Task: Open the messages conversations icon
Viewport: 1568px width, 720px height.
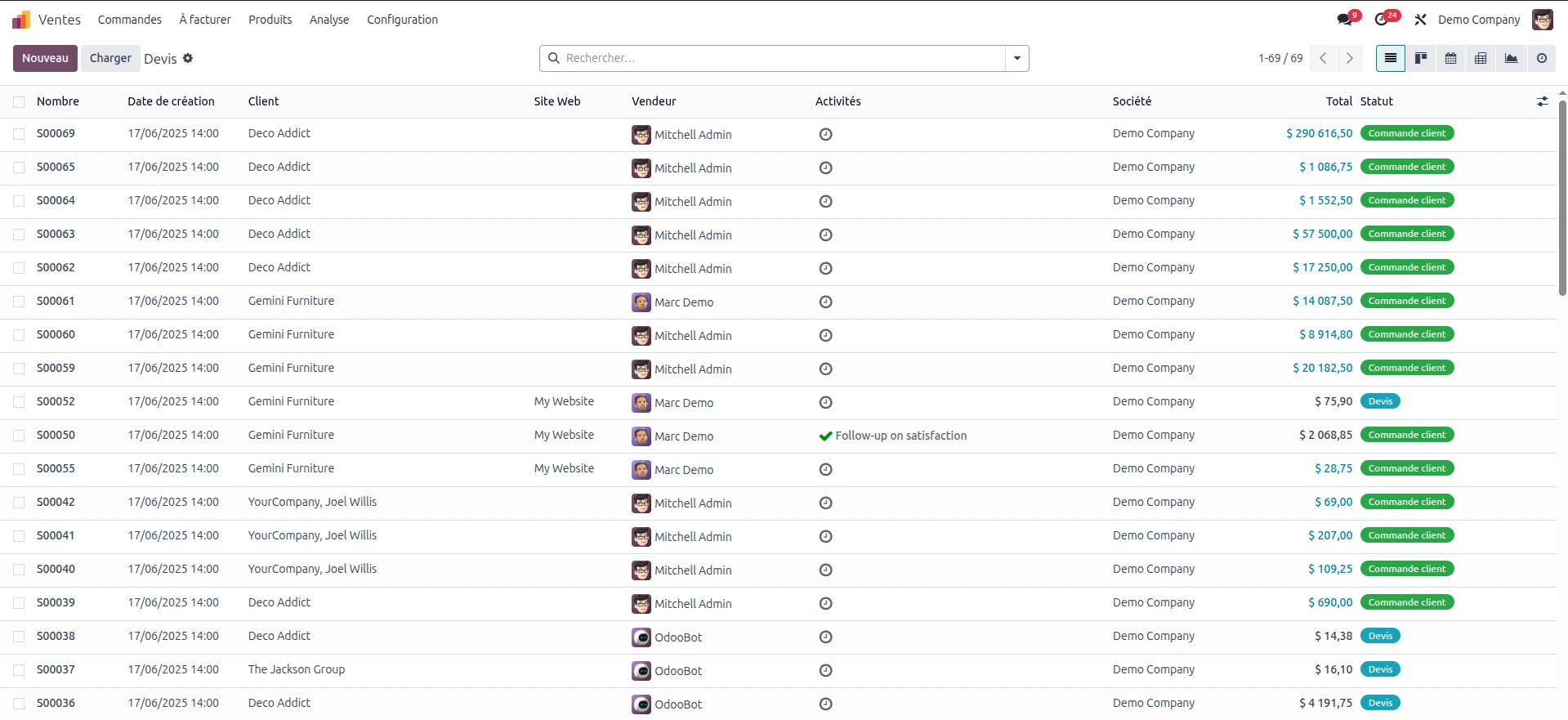Action: click(1345, 20)
